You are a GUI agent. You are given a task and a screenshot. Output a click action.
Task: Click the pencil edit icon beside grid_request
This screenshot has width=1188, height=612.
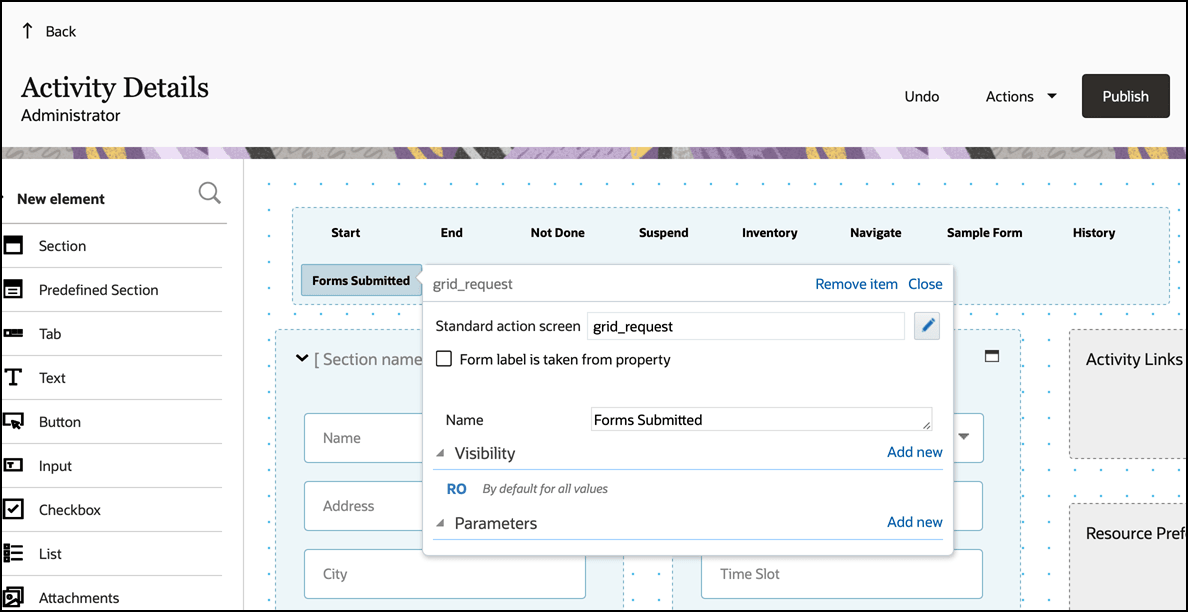tap(927, 326)
